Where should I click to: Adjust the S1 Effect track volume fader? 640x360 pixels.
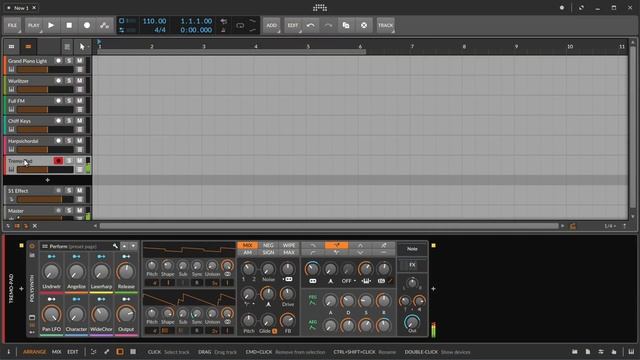(45, 200)
